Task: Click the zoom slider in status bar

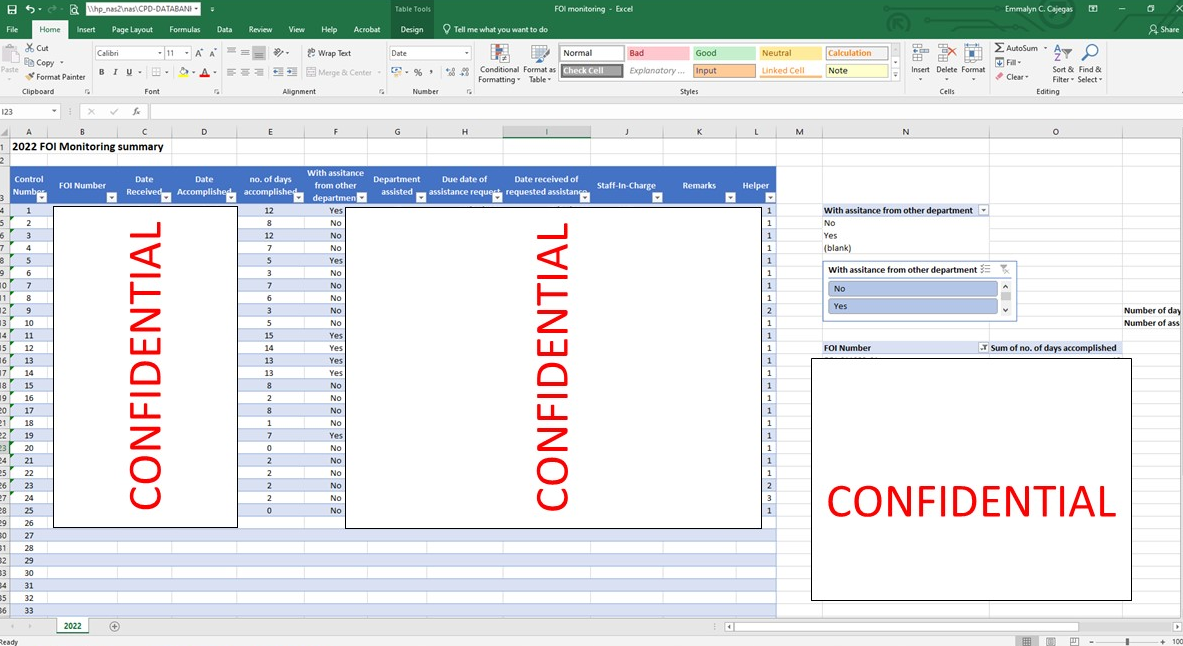Action: [x=1127, y=641]
